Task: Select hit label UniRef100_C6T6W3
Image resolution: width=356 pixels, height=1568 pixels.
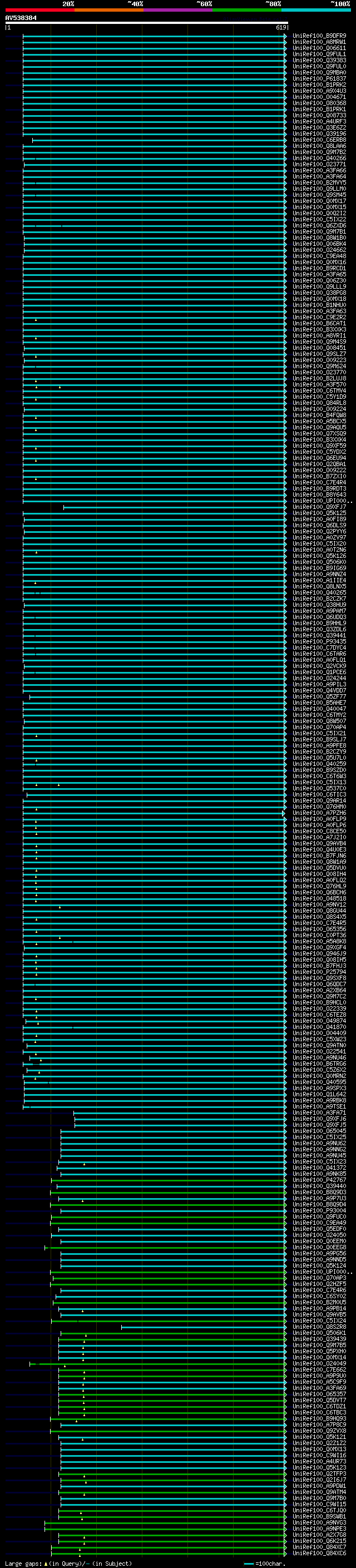Action: (319, 776)
